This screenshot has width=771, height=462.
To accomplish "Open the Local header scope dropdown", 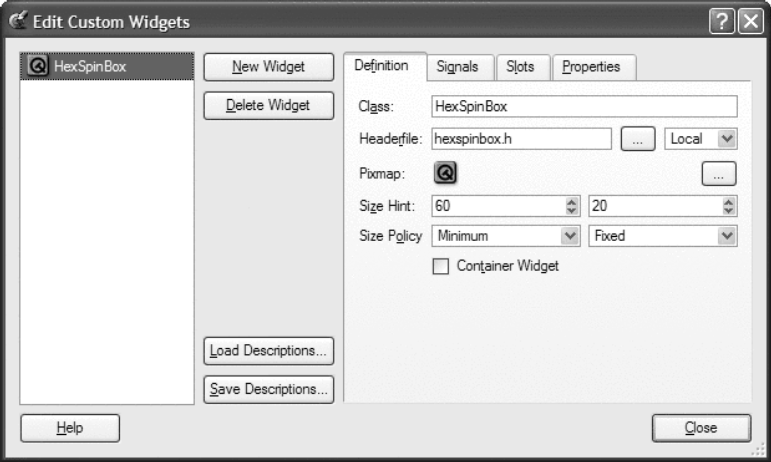I will pos(701,139).
